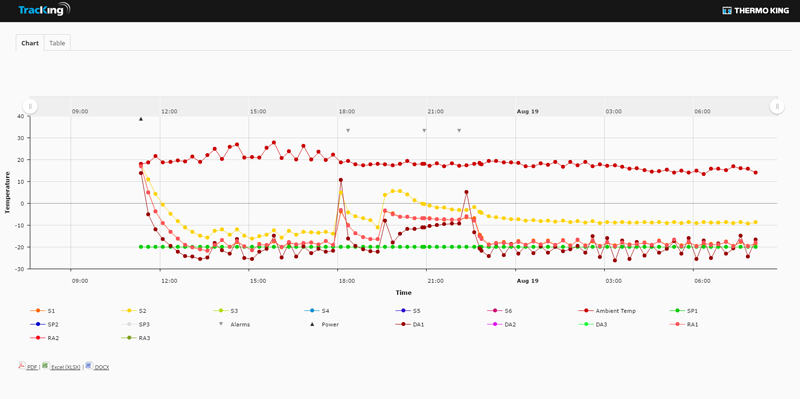Toggle DA2 series in legend
Viewport: 800px width, 399px height.
pos(502,325)
